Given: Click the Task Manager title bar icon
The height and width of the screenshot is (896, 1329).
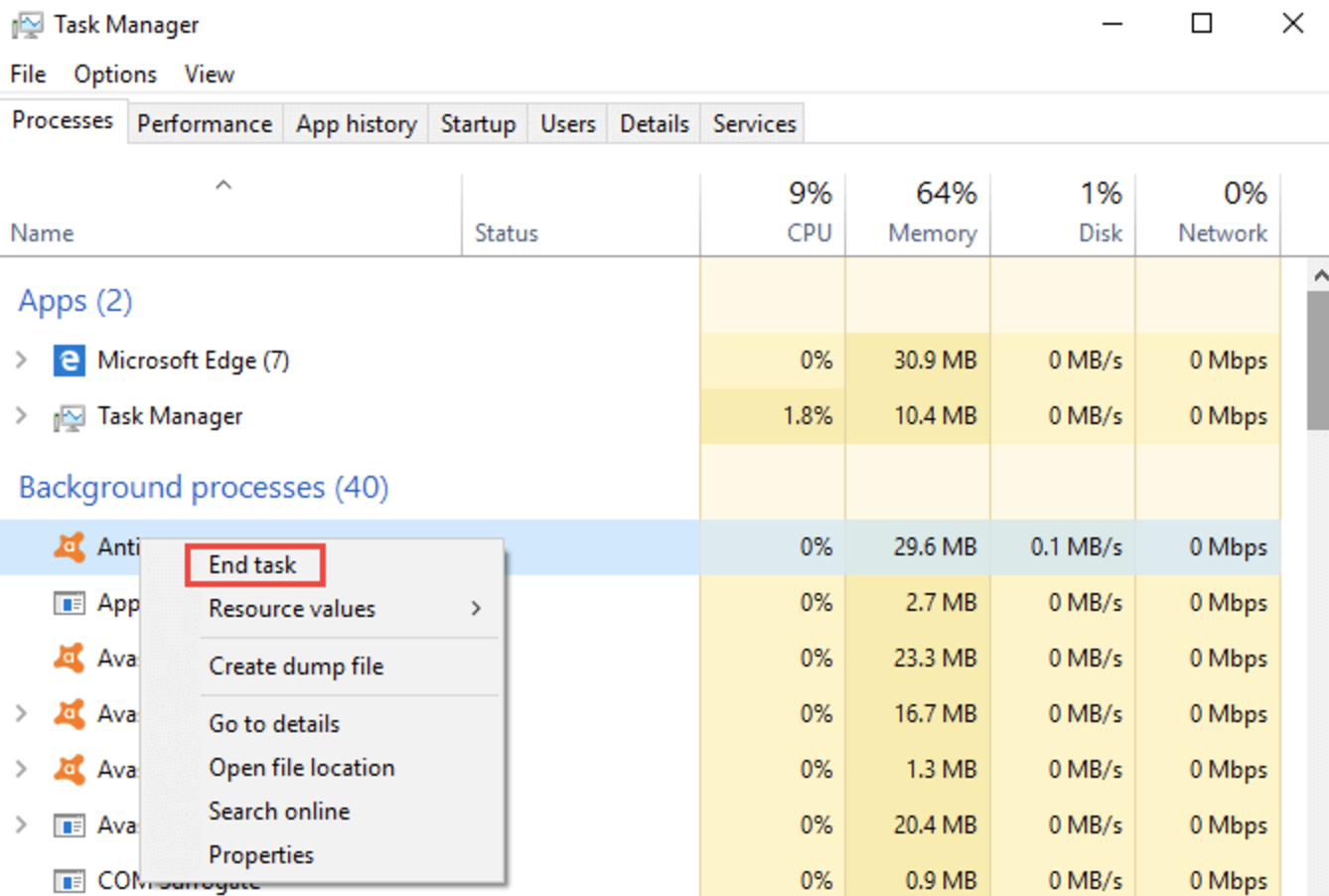Looking at the screenshot, I should tap(27, 26).
